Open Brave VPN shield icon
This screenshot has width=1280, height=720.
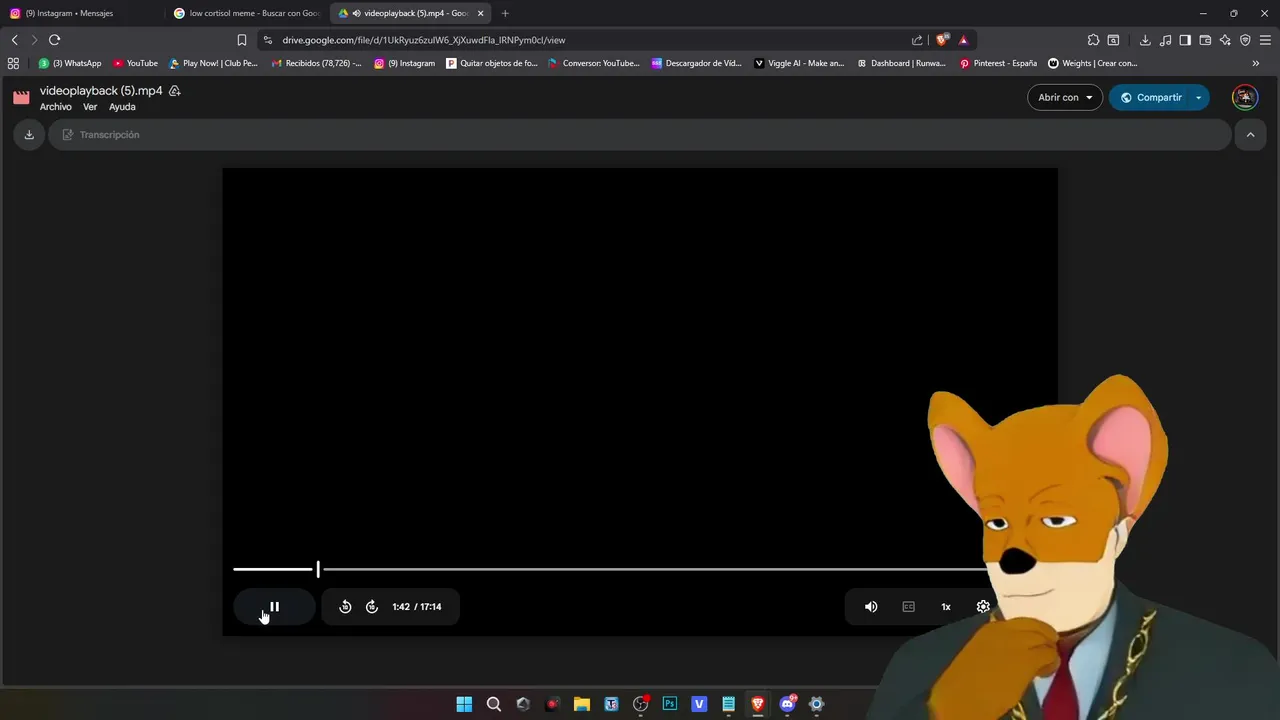click(x=1245, y=40)
